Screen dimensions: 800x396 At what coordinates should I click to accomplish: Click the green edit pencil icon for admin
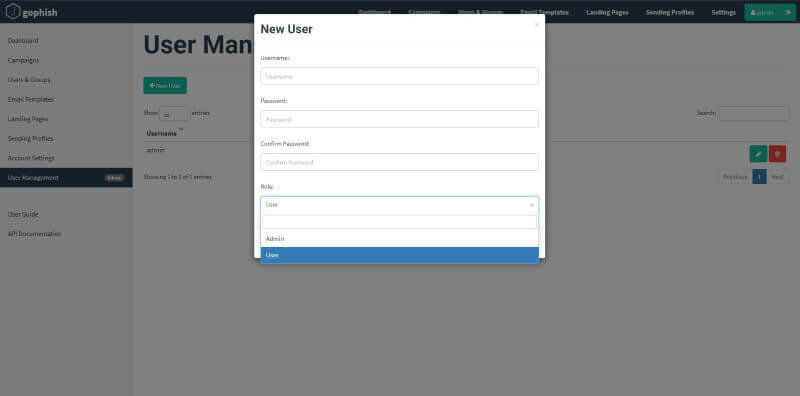(758, 154)
